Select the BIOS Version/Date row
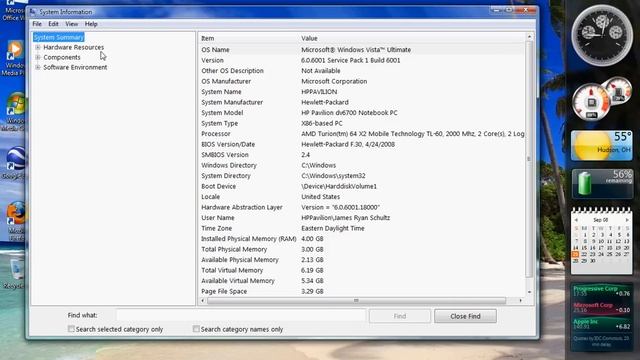Viewport: 640px width, 360px height. (362, 144)
